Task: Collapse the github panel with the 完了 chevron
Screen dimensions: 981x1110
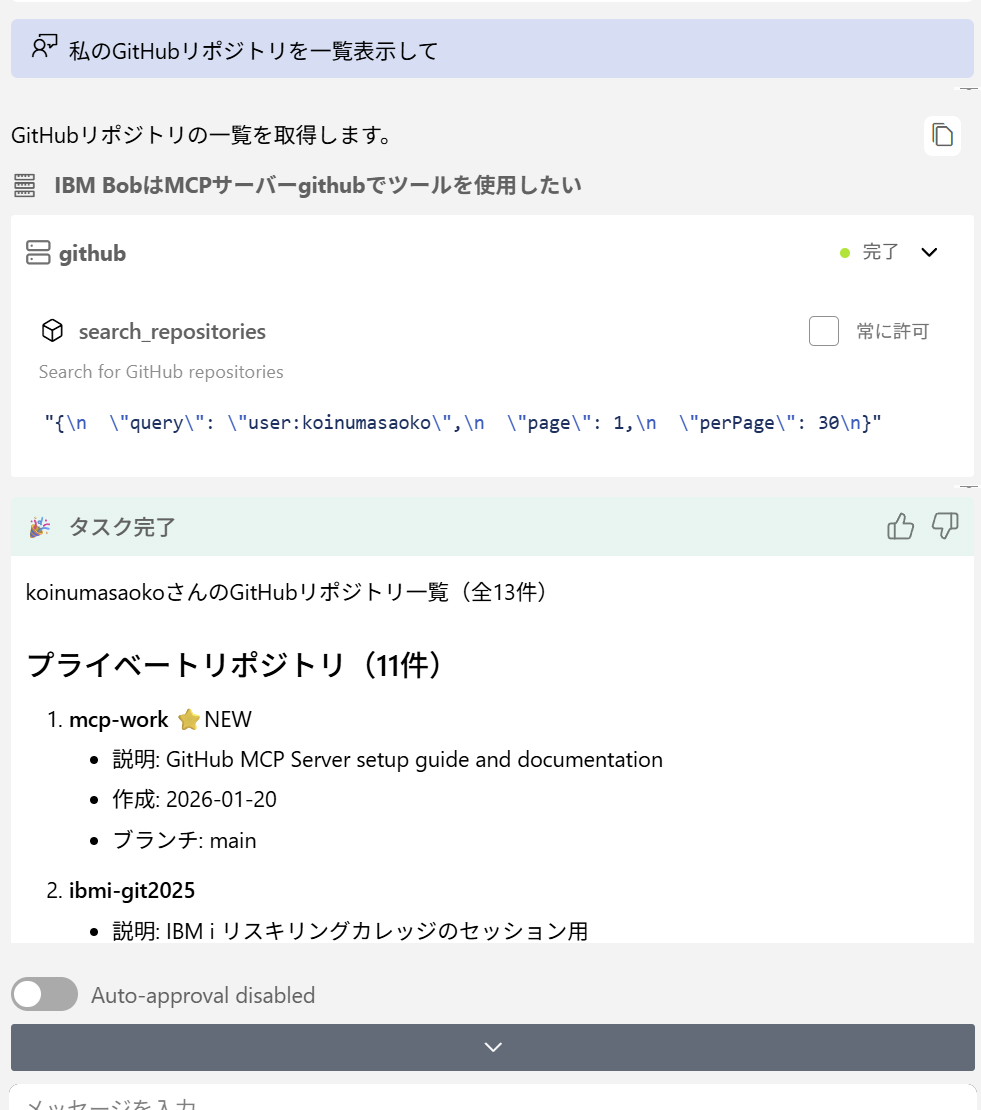Action: 929,252
